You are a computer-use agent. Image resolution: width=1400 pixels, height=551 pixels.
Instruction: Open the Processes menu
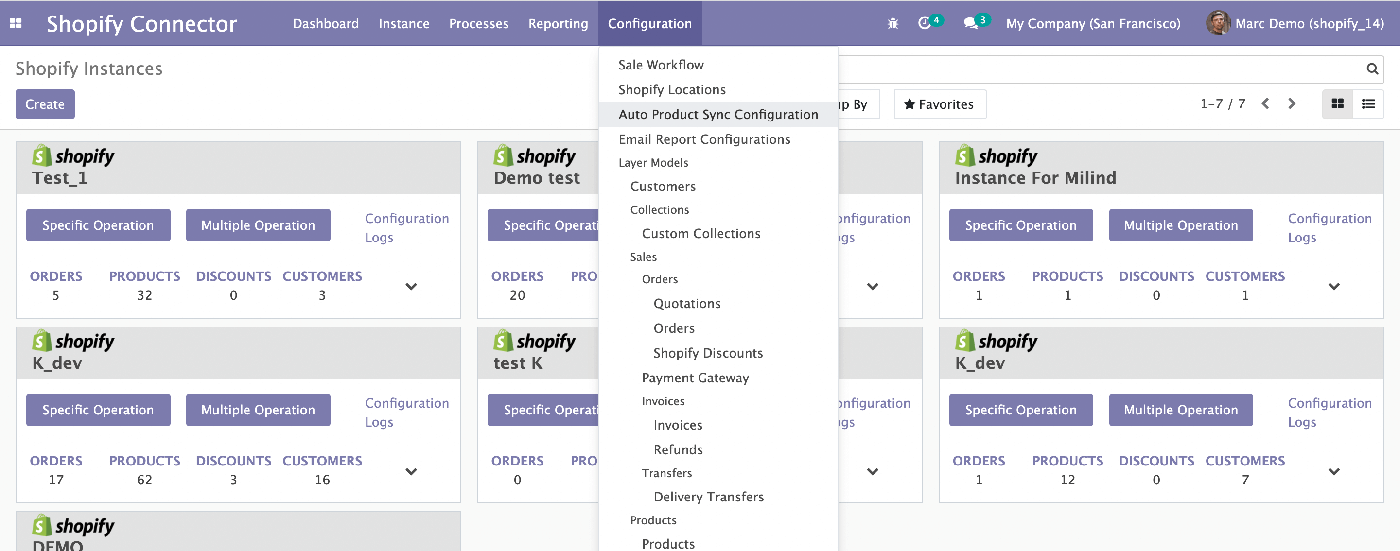coord(479,23)
